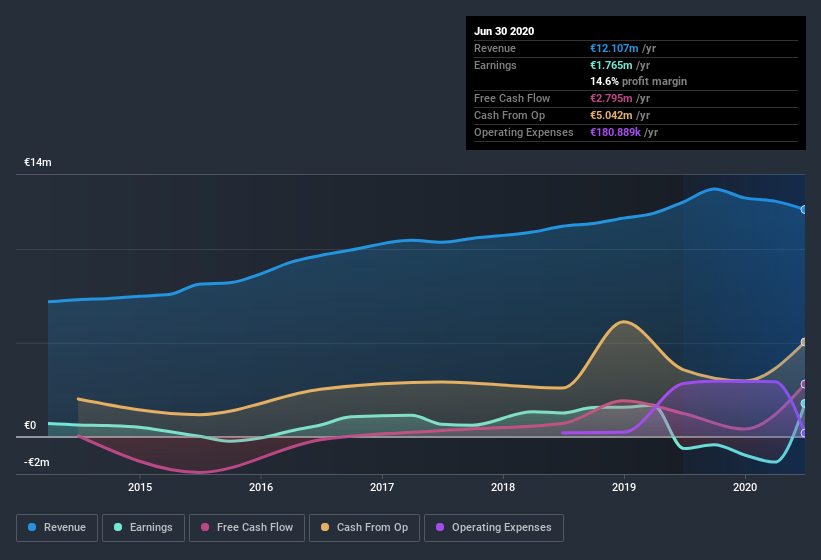Click the €5.042m cash from op value
Image resolution: width=821 pixels, height=560 pixels.
(611, 115)
